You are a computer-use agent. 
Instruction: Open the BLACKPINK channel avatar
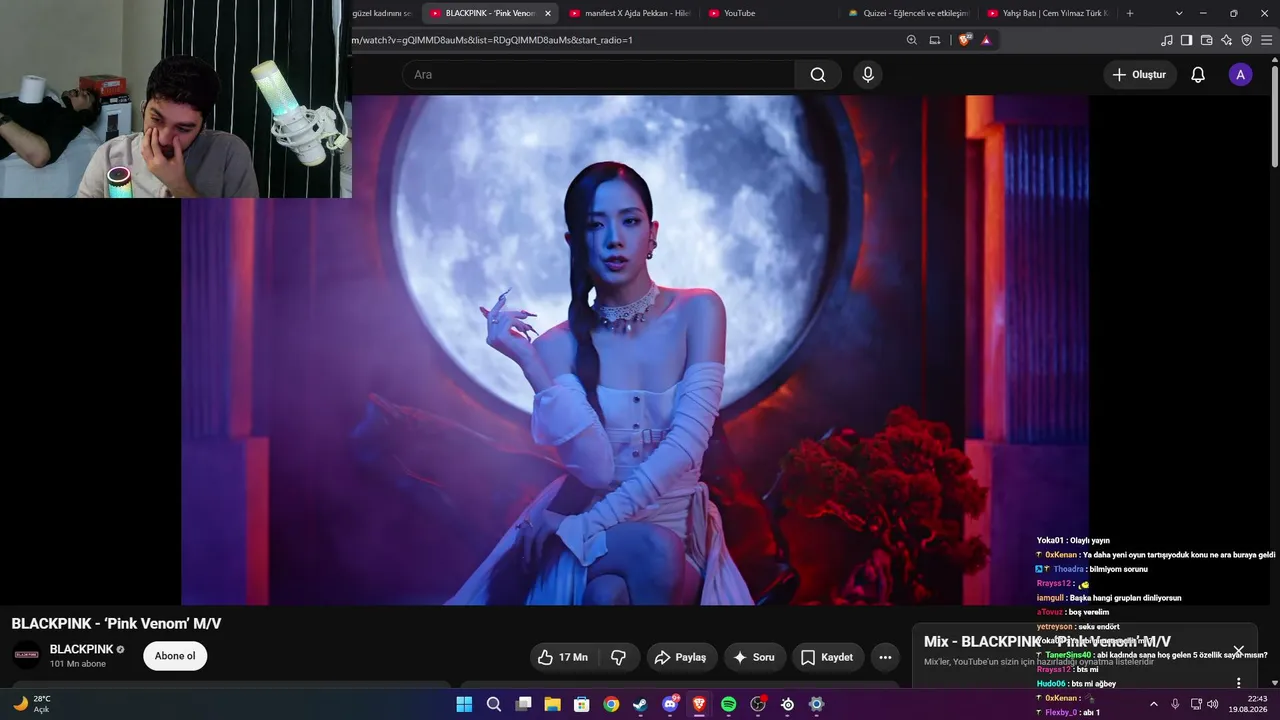26,655
